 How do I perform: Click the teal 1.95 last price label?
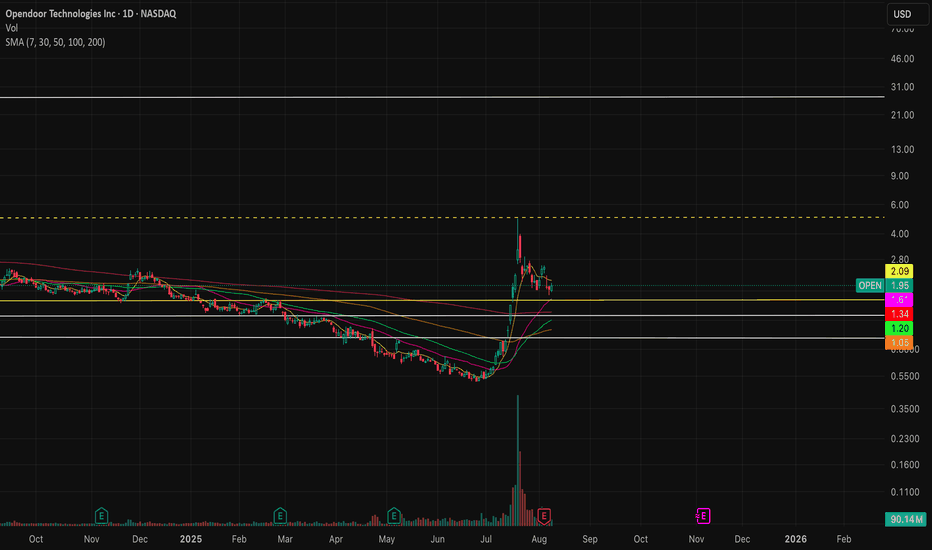[x=899, y=285]
